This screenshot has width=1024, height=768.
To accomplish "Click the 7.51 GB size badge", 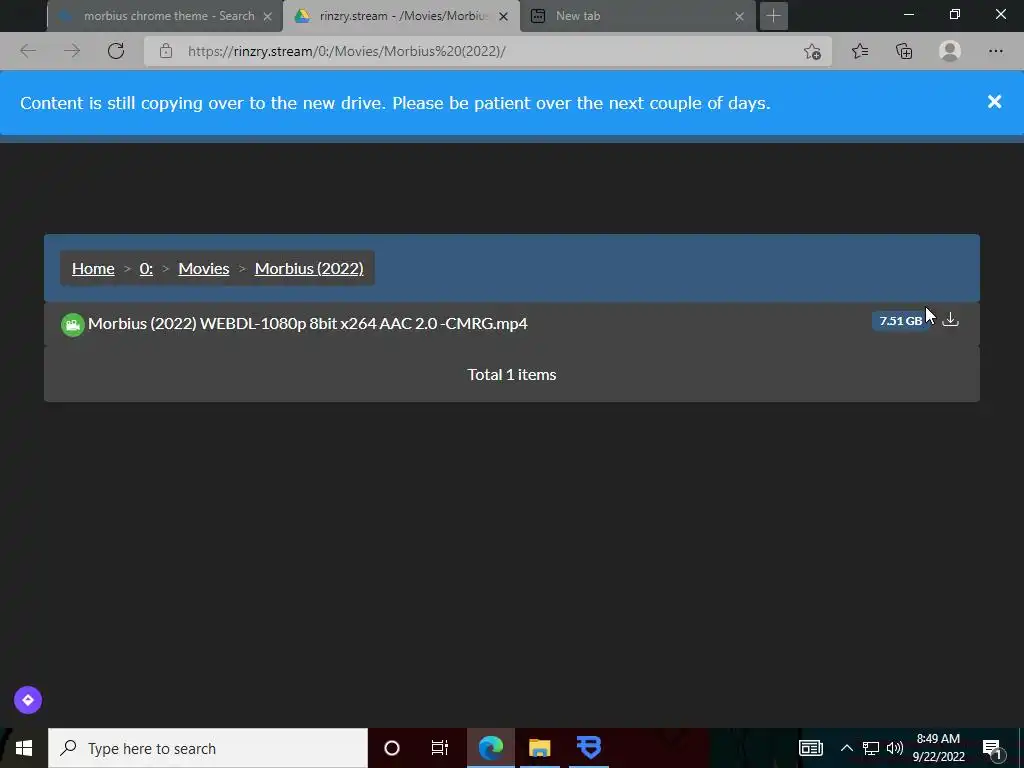I will [x=901, y=321].
